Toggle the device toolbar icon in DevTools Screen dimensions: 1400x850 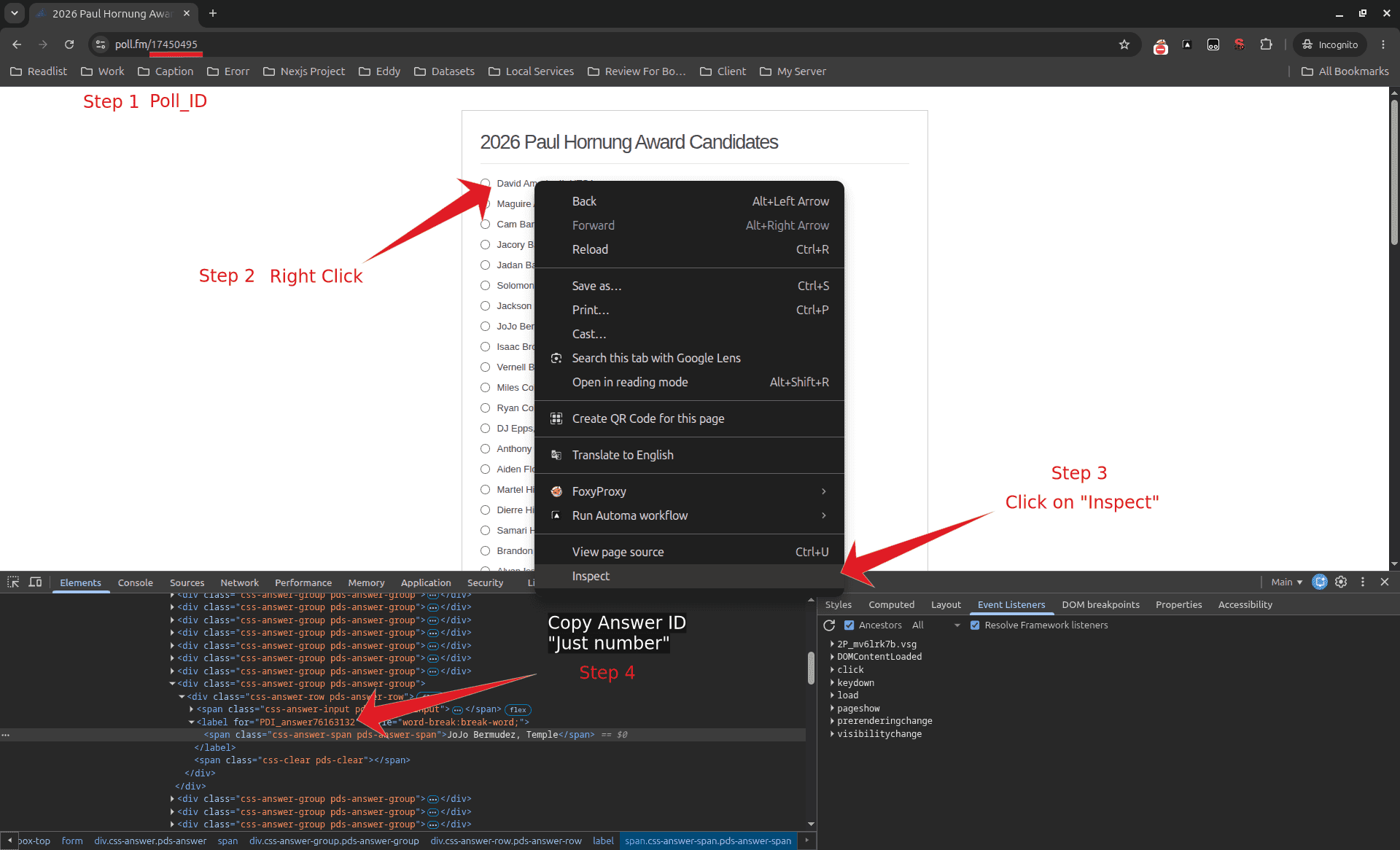[35, 582]
